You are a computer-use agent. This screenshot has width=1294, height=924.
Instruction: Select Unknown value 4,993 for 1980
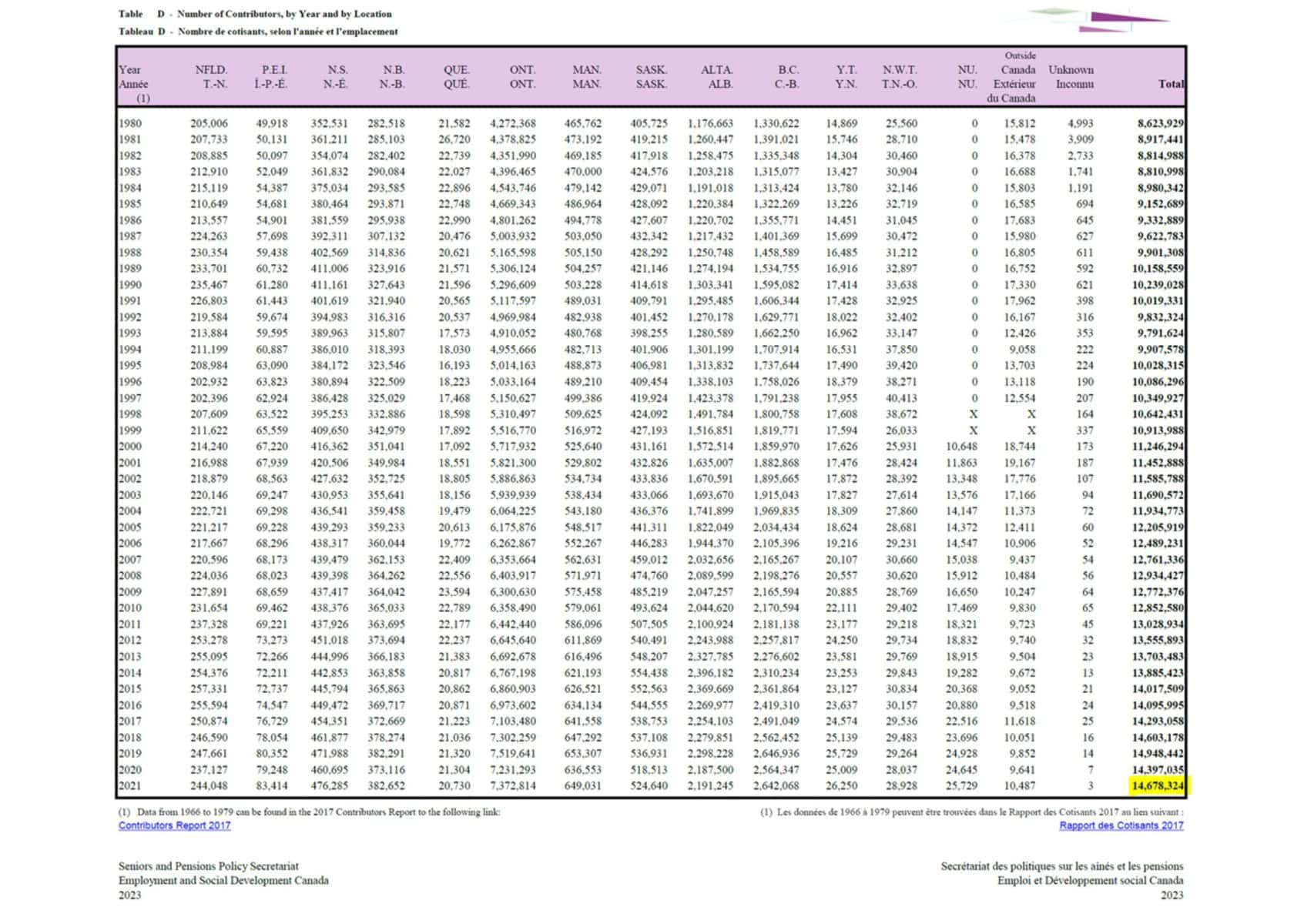1080,123
